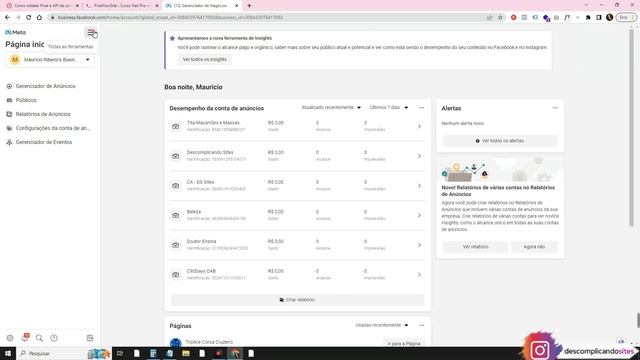
Task: Switch to PixelYourSite browser tab
Action: click(x=121, y=6)
